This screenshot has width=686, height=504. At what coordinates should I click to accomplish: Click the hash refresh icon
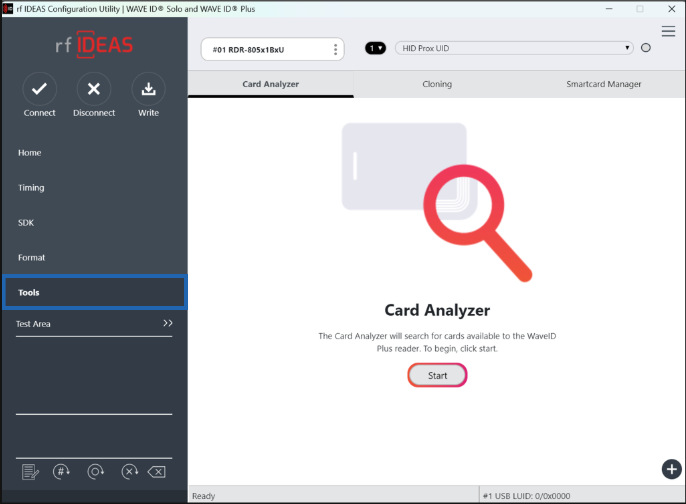pos(61,472)
